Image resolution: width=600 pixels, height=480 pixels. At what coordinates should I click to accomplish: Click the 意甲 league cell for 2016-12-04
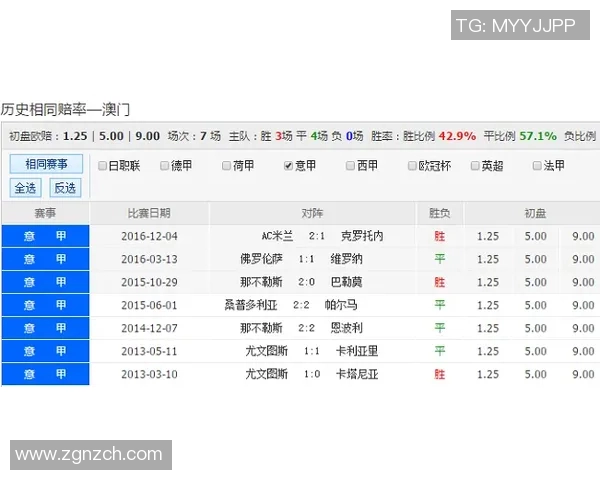click(x=46, y=236)
